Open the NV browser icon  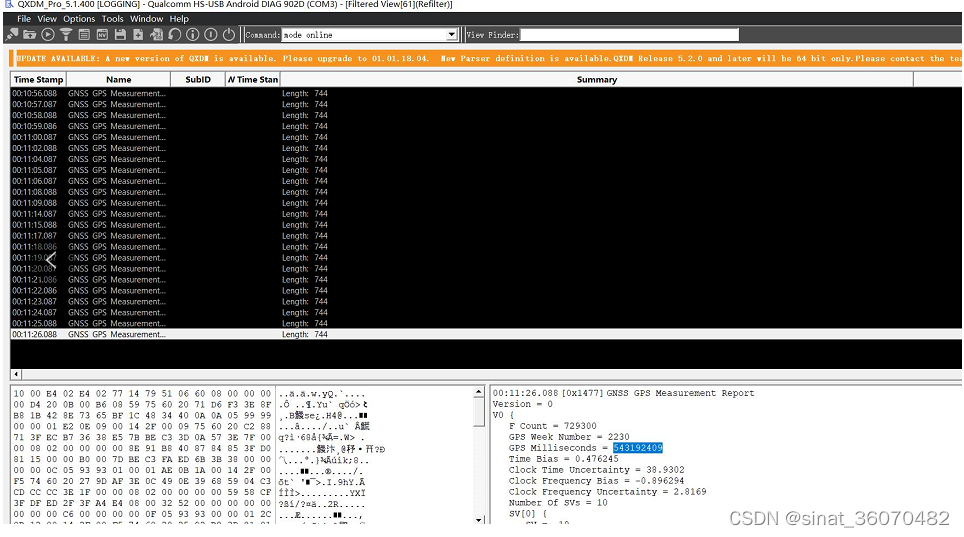pyautogui.click(x=102, y=35)
